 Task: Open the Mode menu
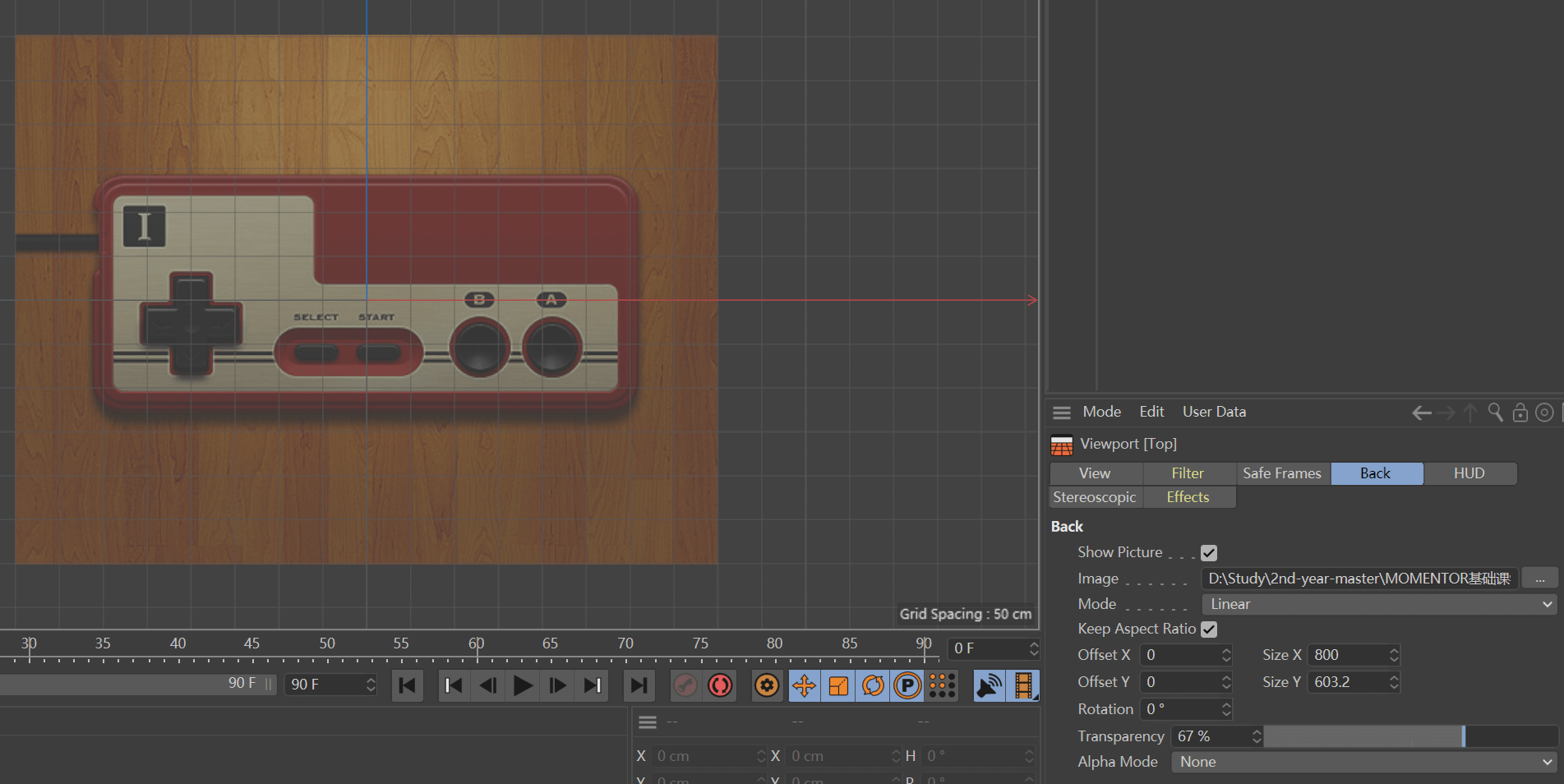pyautogui.click(x=1101, y=412)
